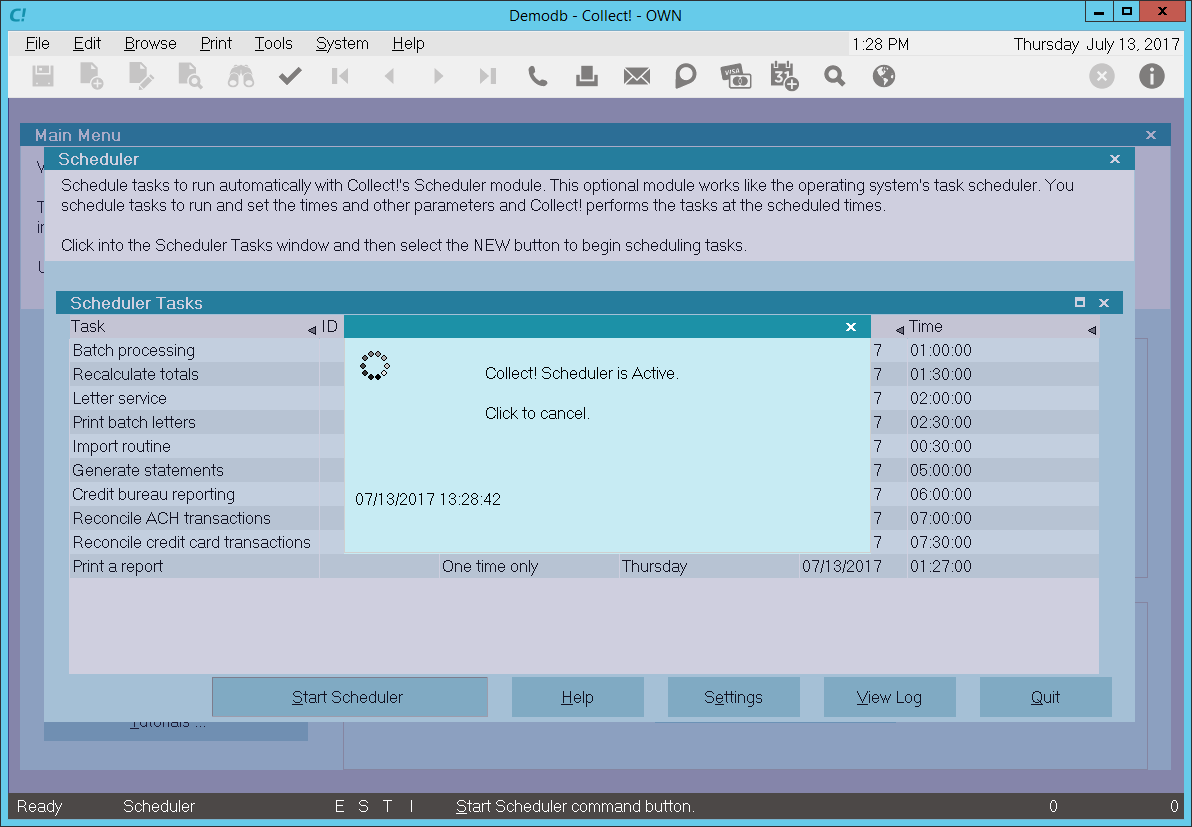This screenshot has height=827, width=1192.
Task: Click the grey circled X cancel icon
Action: pyautogui.click(x=1102, y=76)
